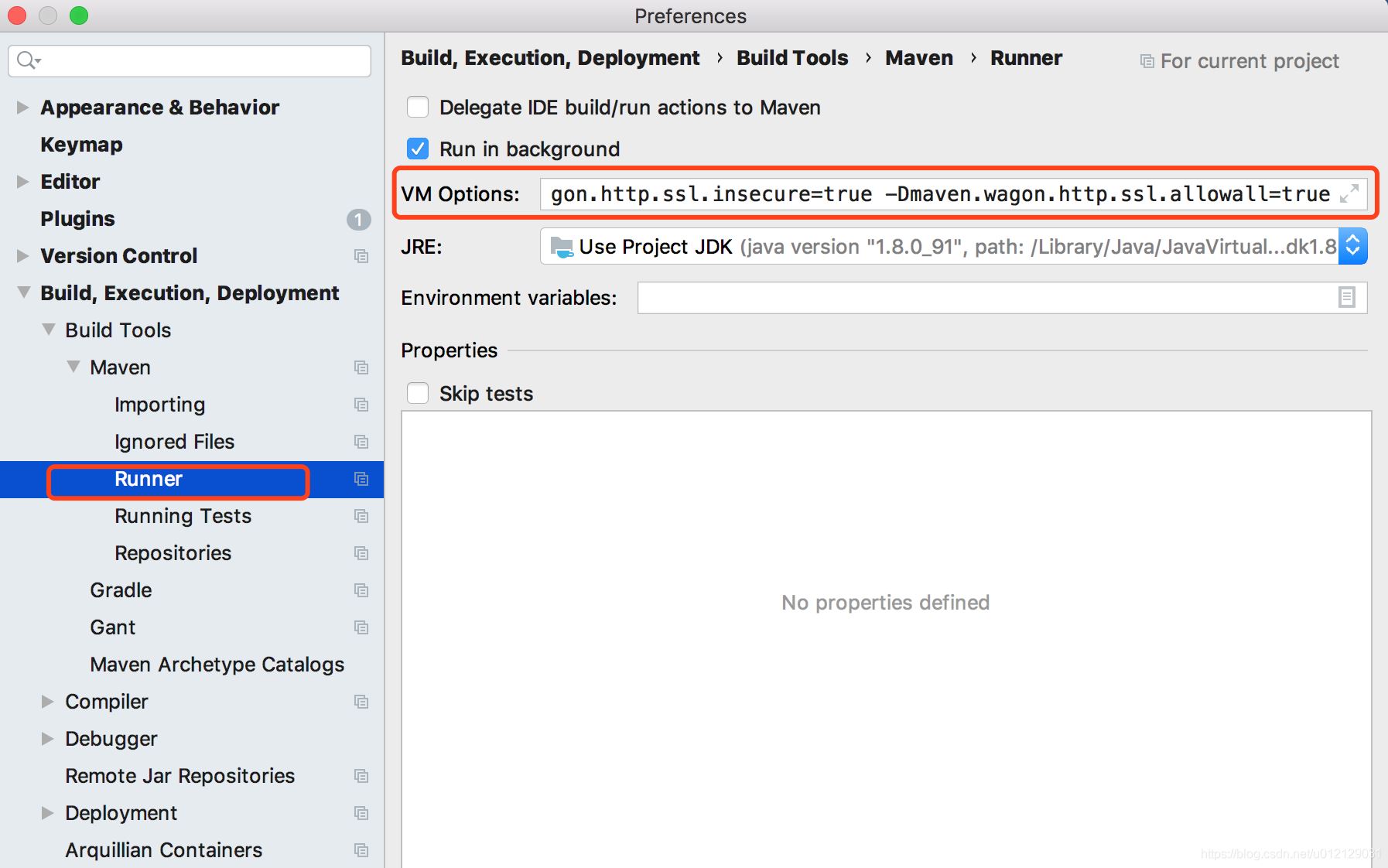Expand the Deployment node
This screenshot has height=868, width=1388.
(x=48, y=813)
